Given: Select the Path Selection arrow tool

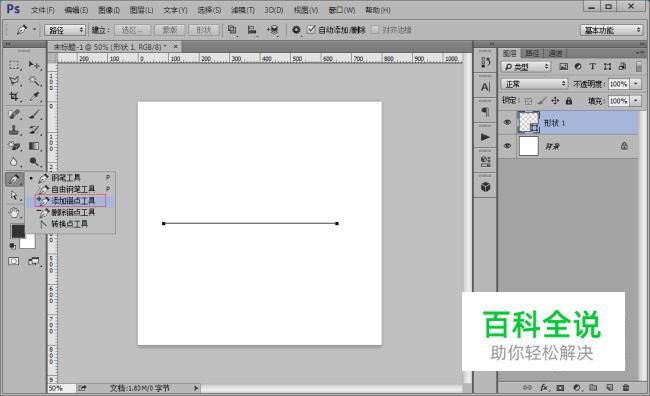Looking at the screenshot, I should [x=14, y=195].
